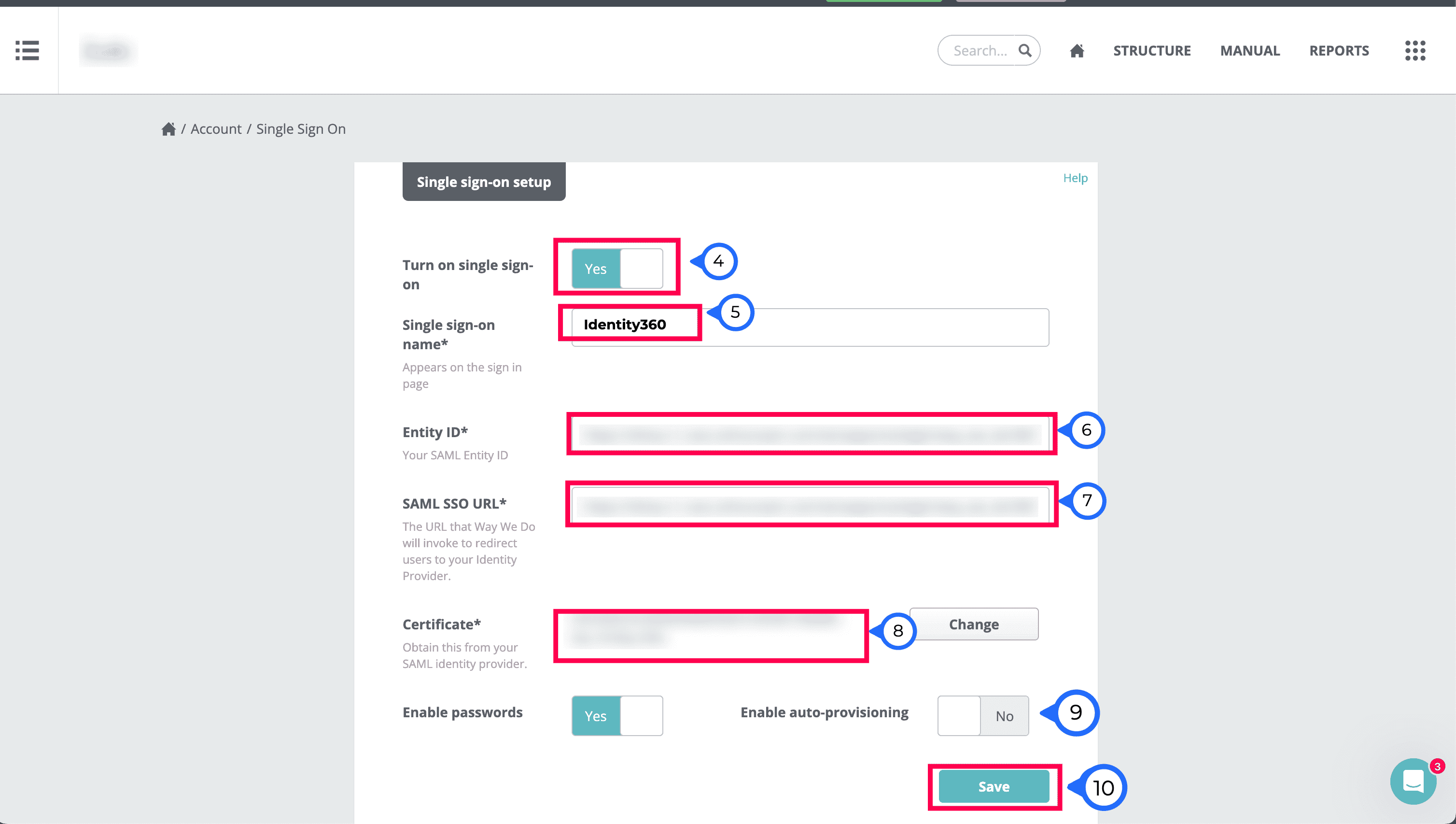Click the search magnifier icon
The height and width of the screenshot is (824, 1456).
pos(1025,50)
